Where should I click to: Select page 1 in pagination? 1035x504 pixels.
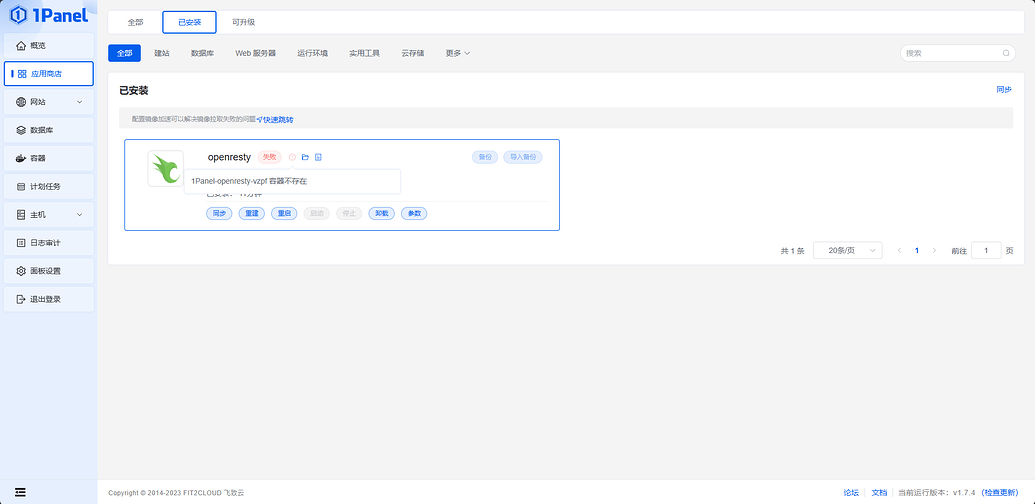pos(917,251)
